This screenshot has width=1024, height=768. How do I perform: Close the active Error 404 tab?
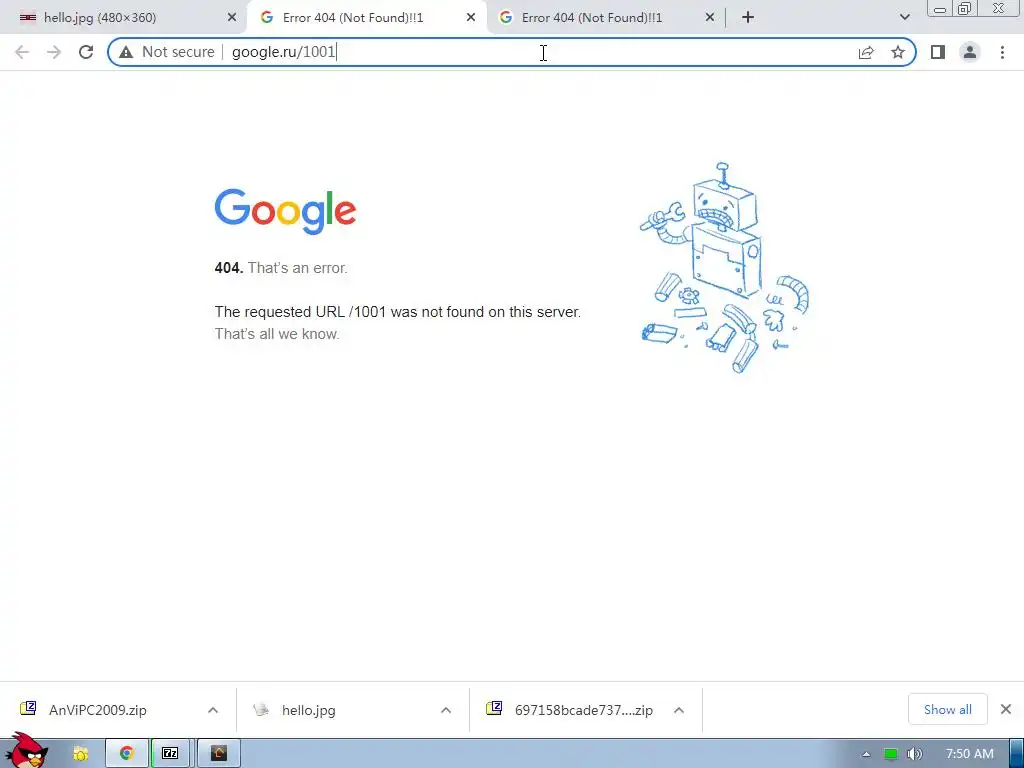[471, 18]
